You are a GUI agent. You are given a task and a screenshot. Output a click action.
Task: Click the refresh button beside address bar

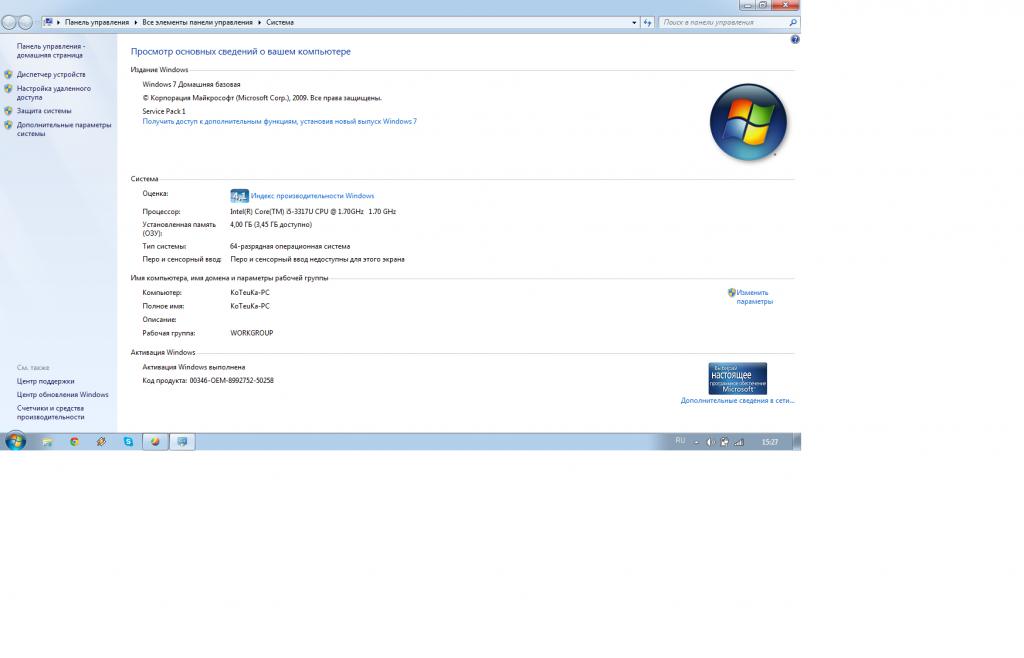click(647, 22)
